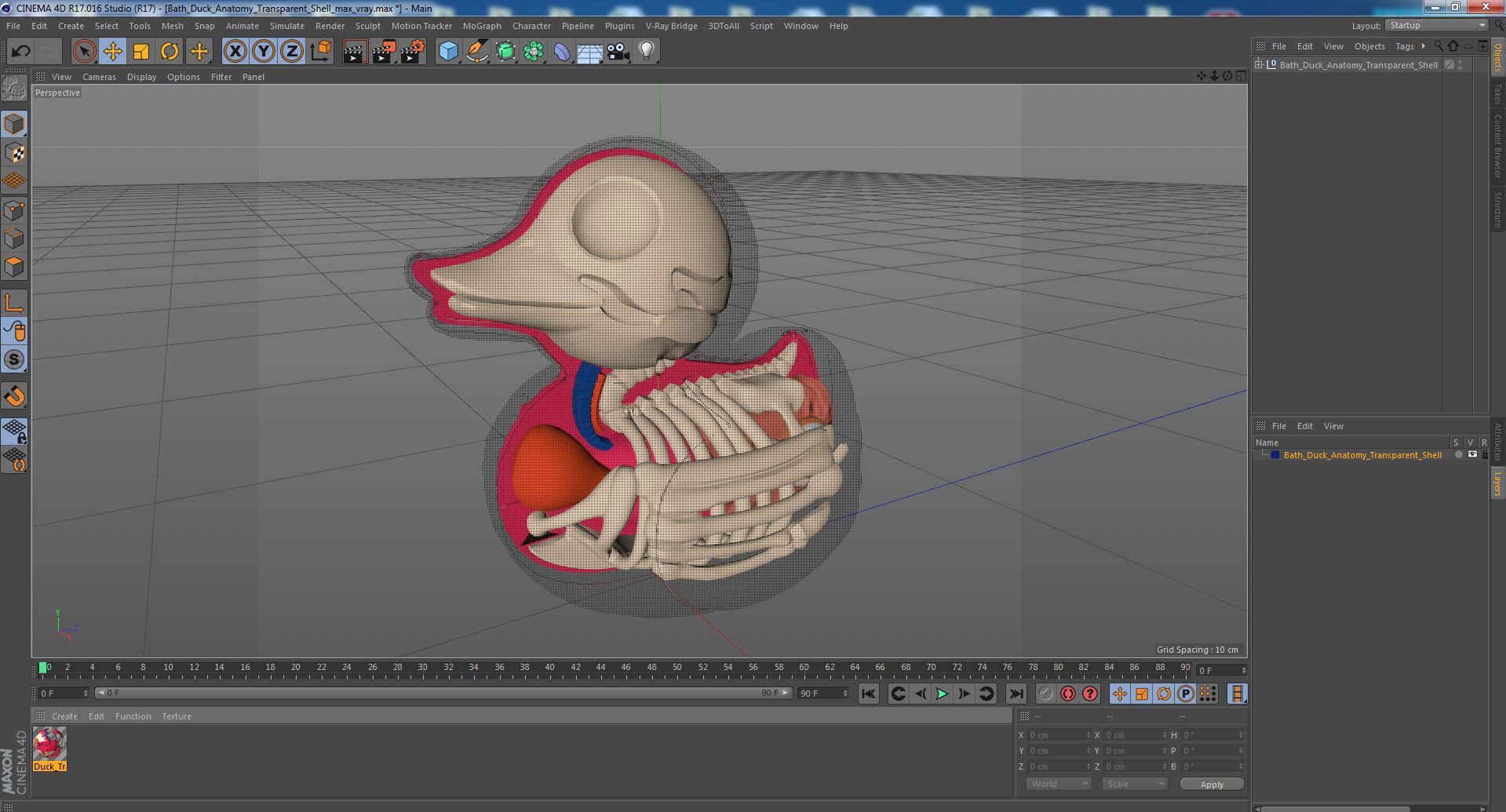Toggle parameter keyframe recording icon
The width and height of the screenshot is (1506, 812).
pos(1186,694)
